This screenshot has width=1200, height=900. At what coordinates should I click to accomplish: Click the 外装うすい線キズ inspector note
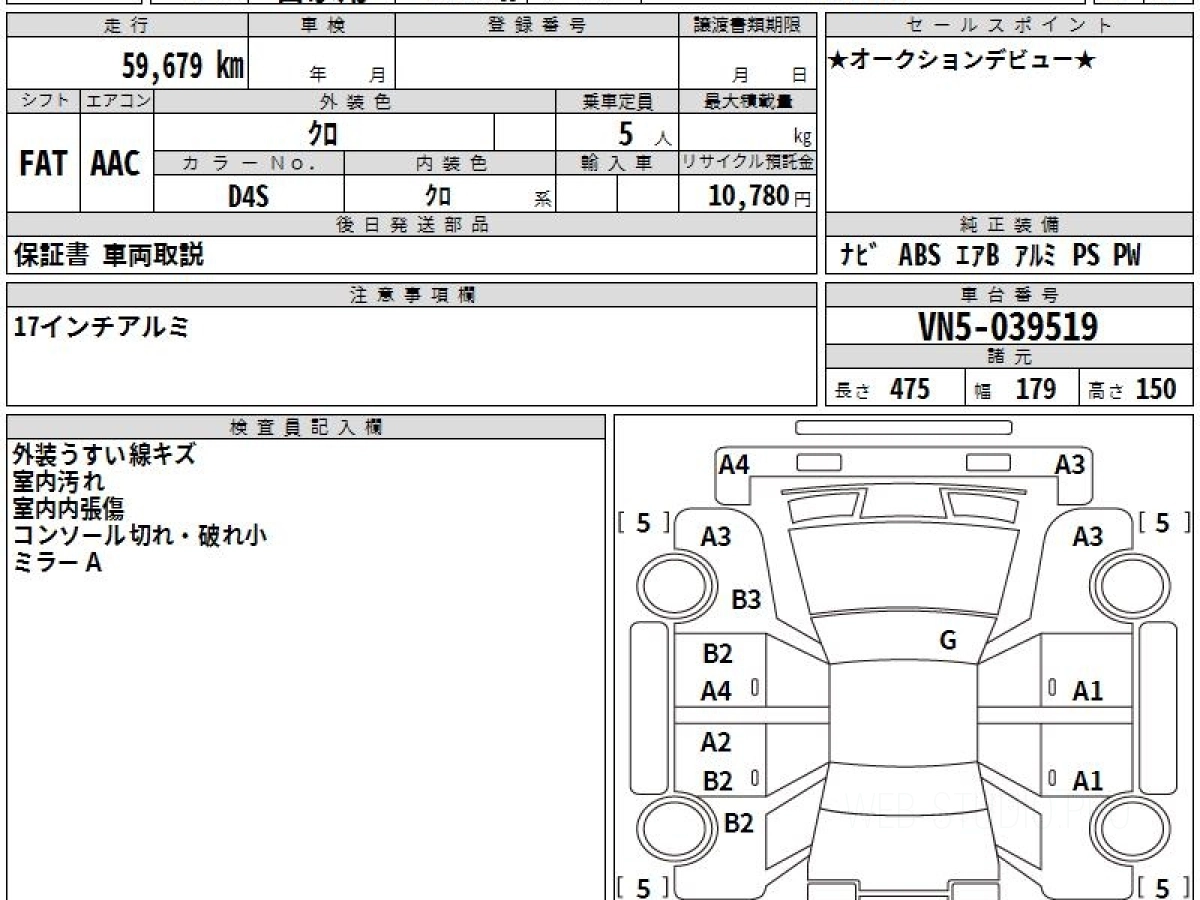point(104,455)
